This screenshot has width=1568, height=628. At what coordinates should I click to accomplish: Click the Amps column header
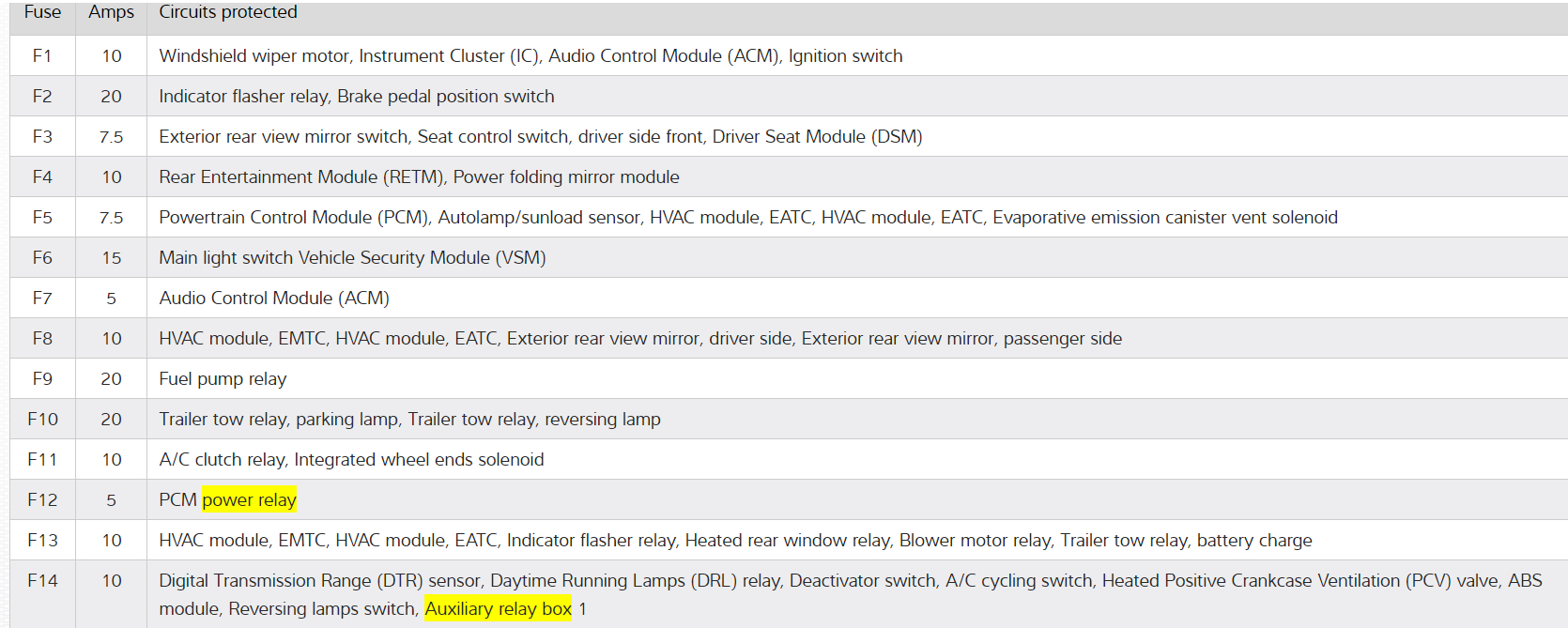(111, 12)
